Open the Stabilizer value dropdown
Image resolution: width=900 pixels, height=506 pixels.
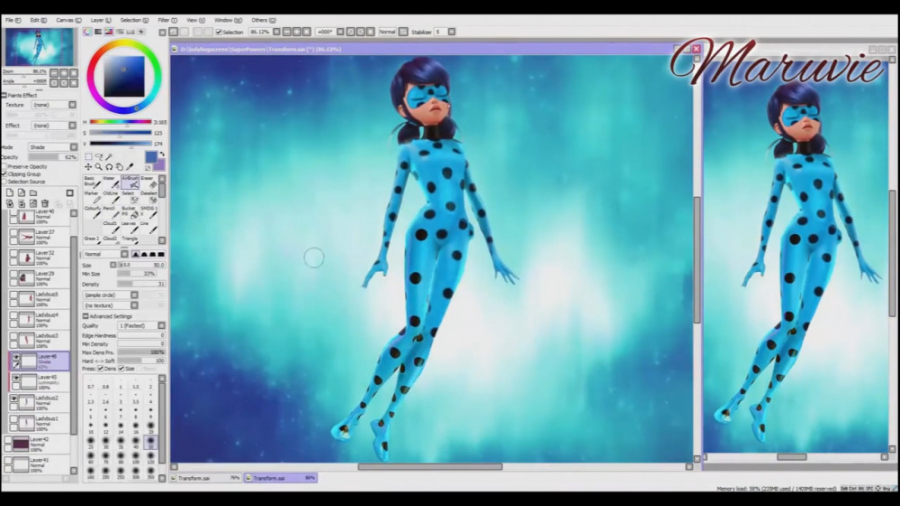(x=452, y=32)
